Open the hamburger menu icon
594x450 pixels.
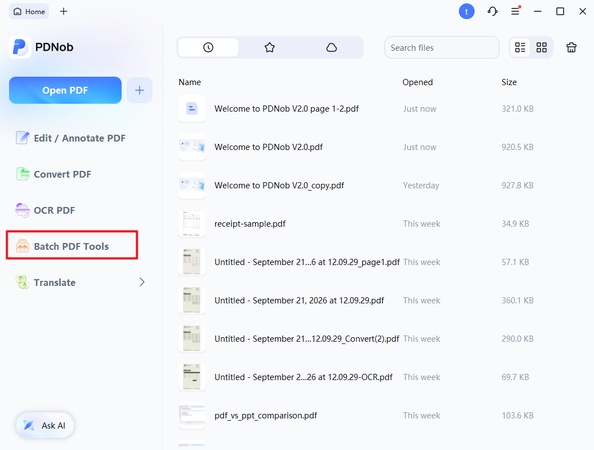coord(515,11)
